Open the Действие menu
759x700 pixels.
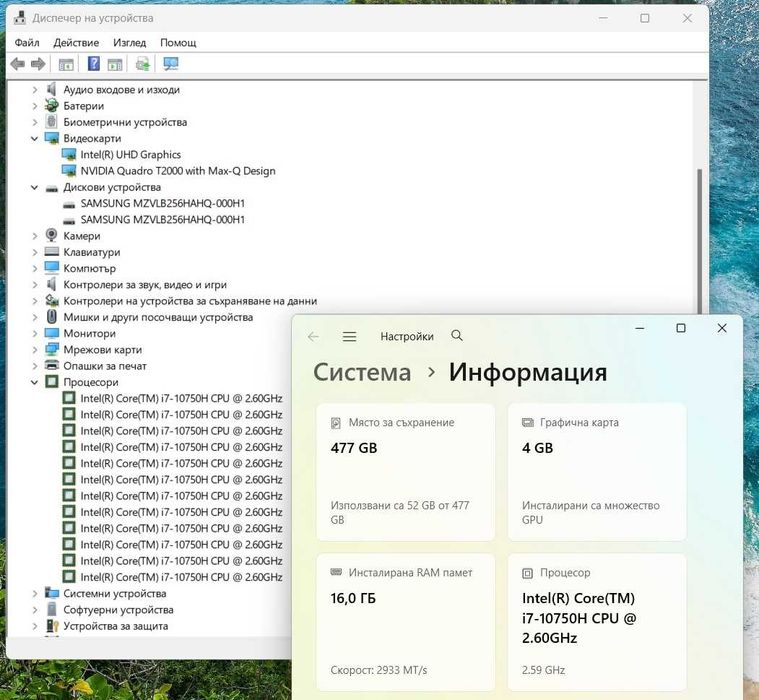pos(76,43)
